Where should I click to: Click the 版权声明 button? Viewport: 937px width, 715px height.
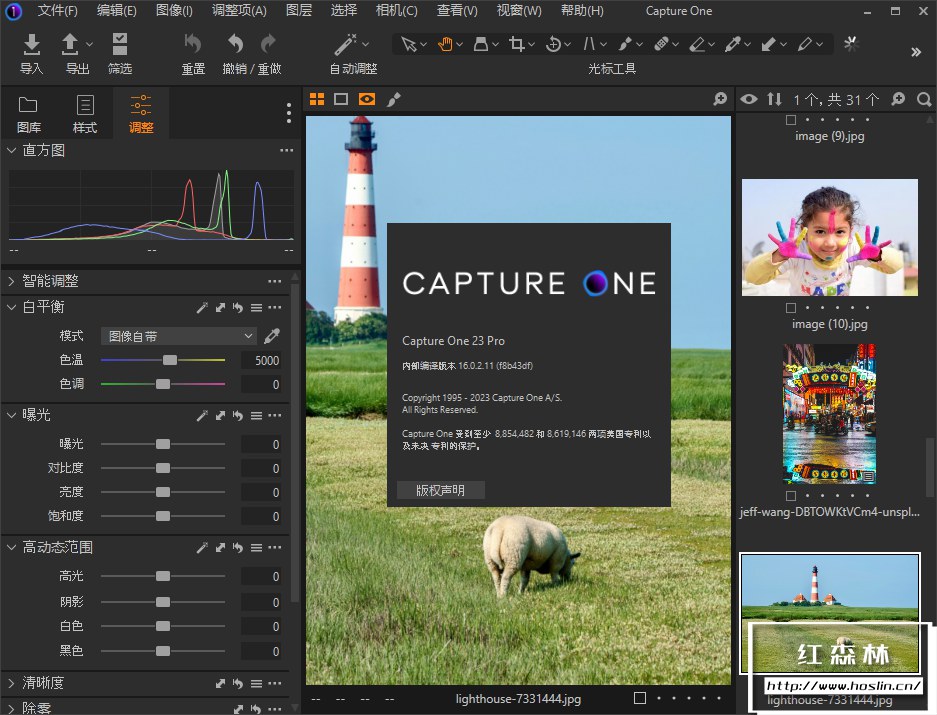(x=441, y=490)
